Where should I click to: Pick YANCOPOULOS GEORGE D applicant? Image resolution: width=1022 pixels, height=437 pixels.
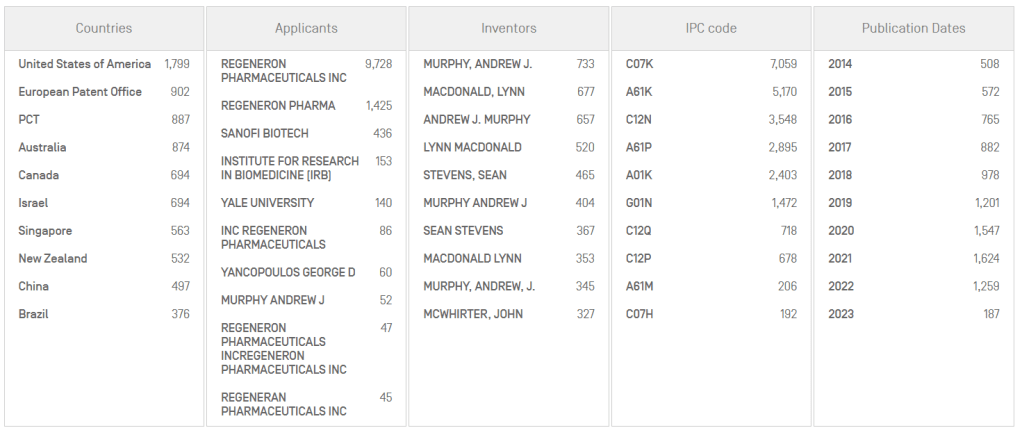(x=288, y=272)
